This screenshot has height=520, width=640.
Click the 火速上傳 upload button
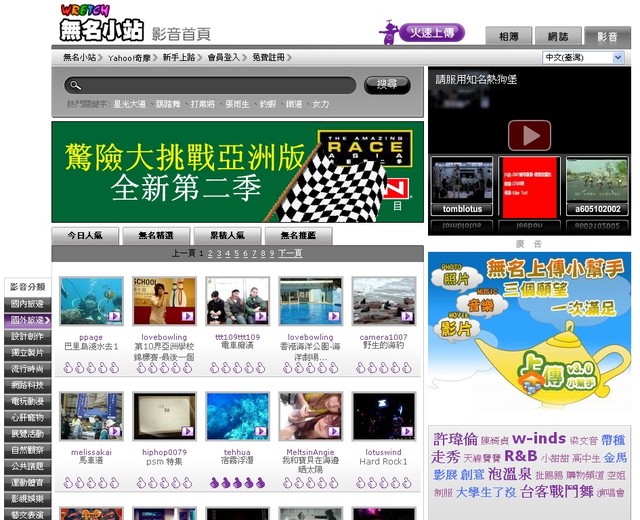point(432,33)
